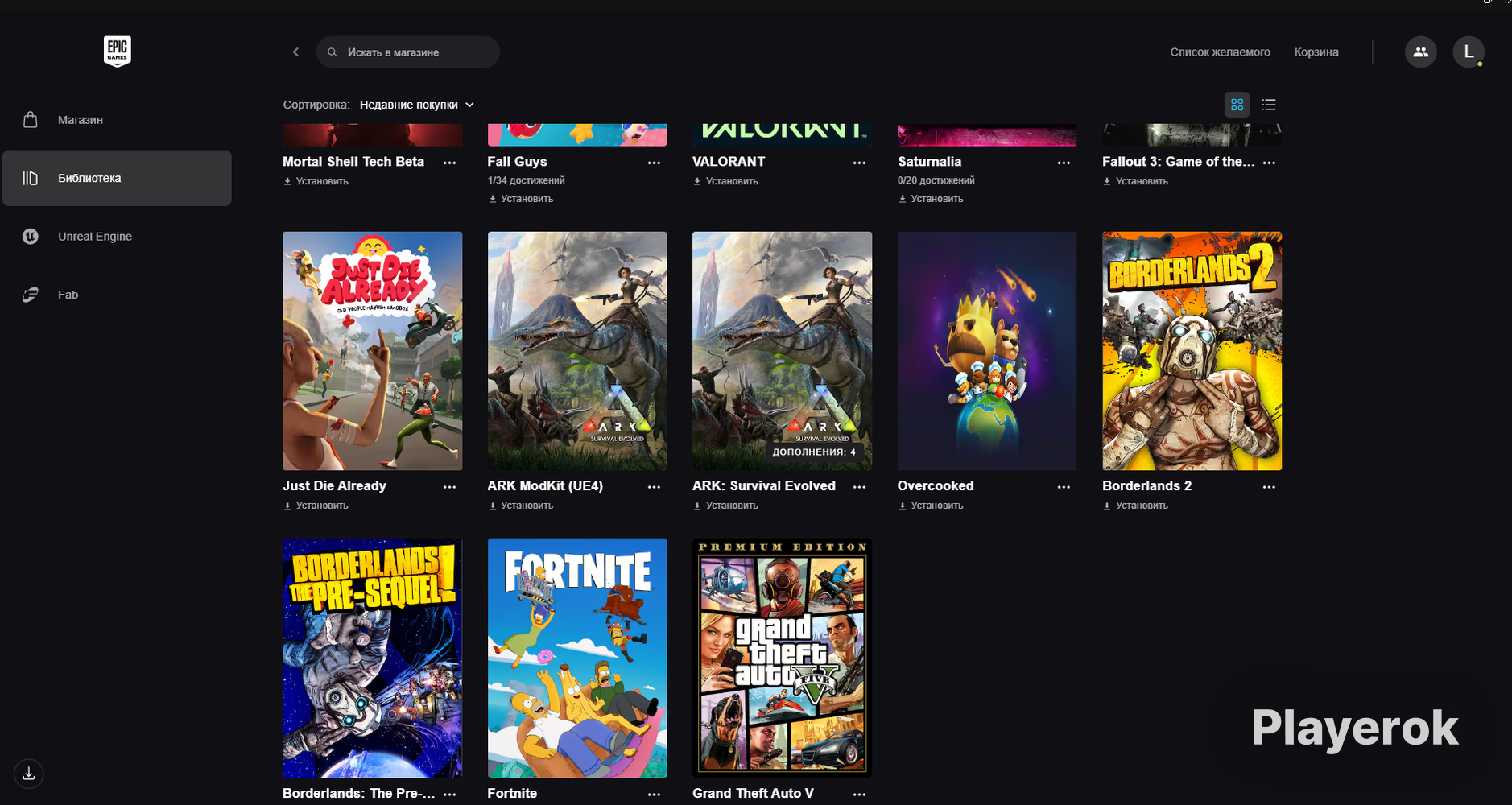Open the profile avatar with letter L

pyautogui.click(x=1469, y=52)
